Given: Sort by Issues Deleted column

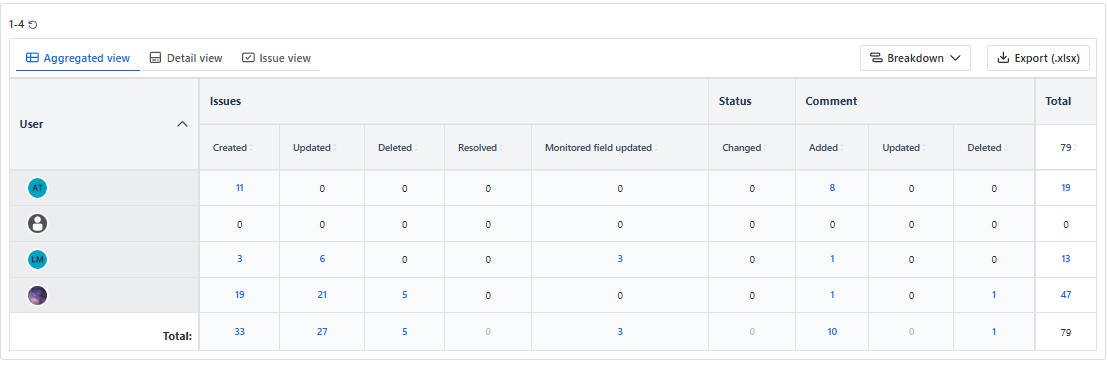Looking at the screenshot, I should click(397, 148).
